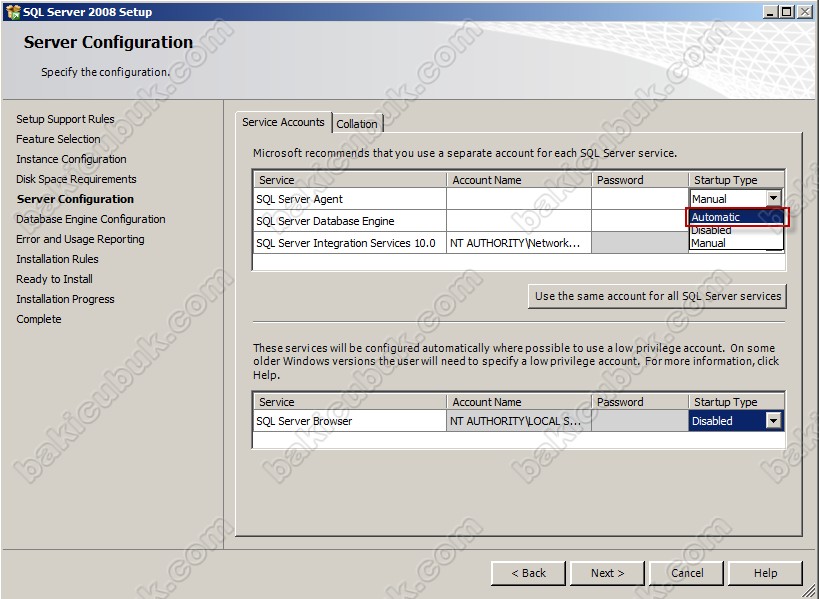Viewport: 819px width, 599px height.
Task: Click Setup Support Rules step
Action: tap(65, 119)
